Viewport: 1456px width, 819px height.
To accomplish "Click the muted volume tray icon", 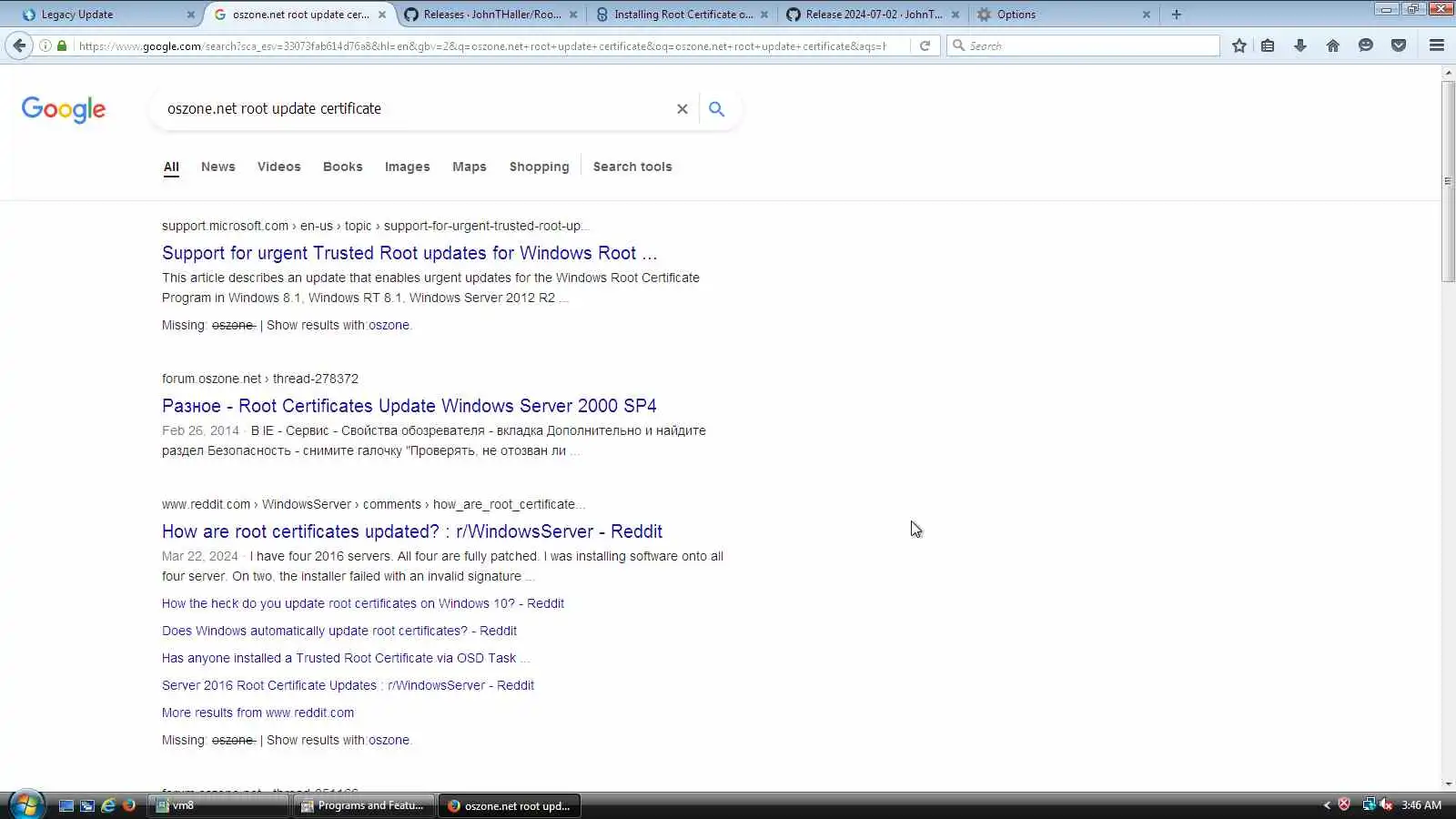I will tap(1386, 804).
